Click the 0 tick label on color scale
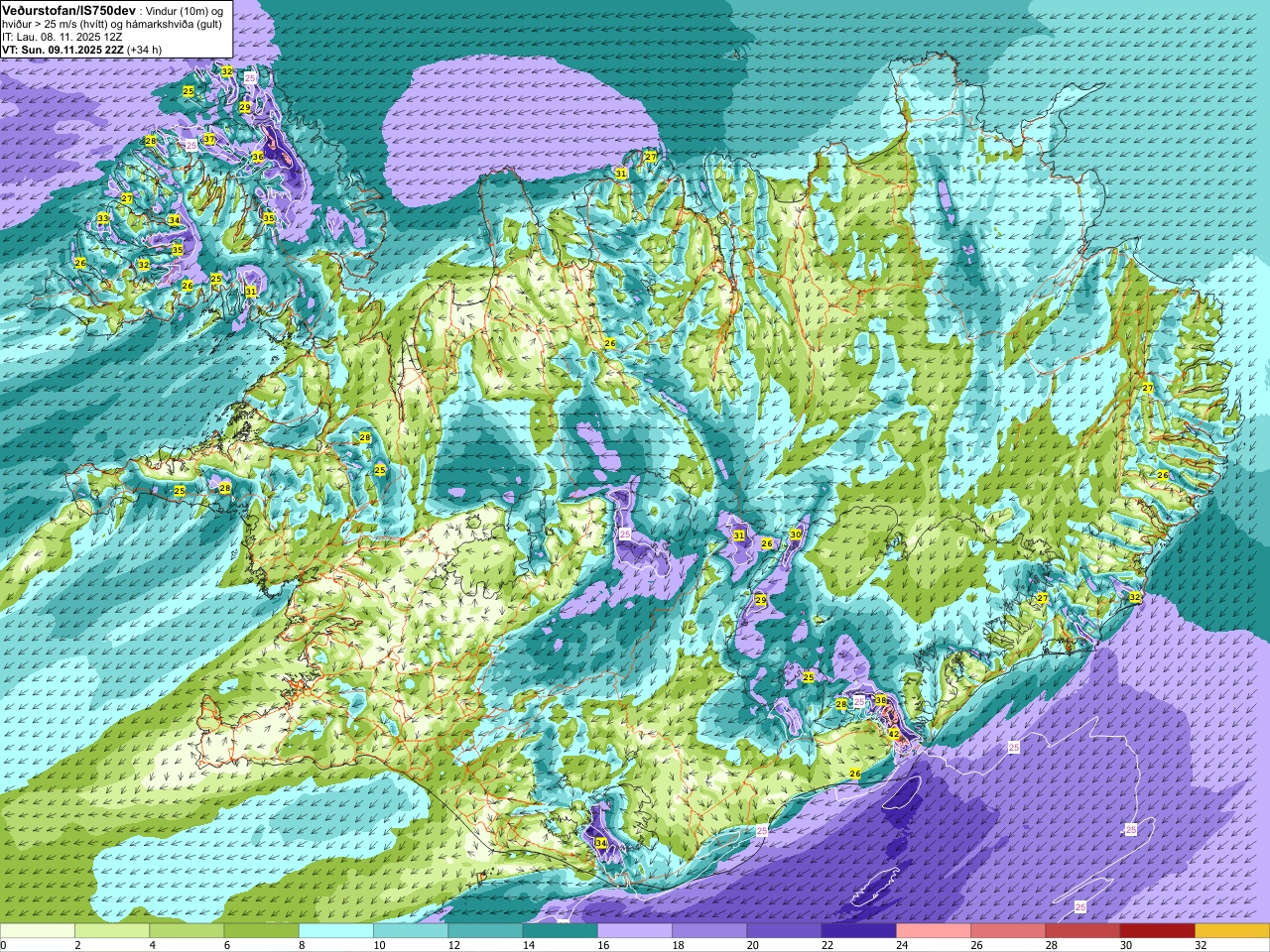 [x=3, y=945]
